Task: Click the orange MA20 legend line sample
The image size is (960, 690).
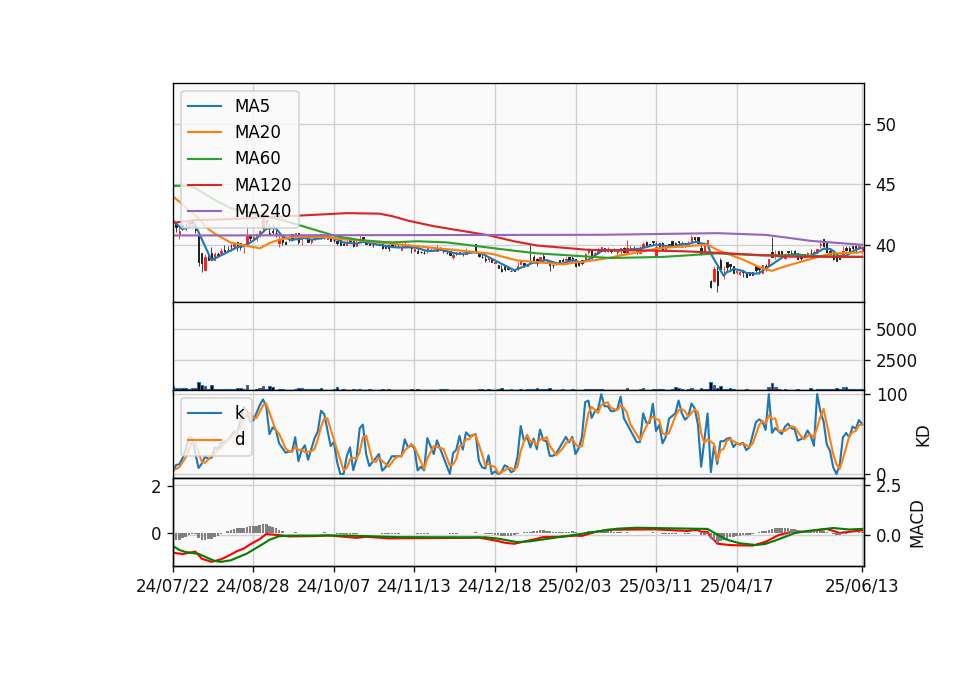Action: (204, 132)
